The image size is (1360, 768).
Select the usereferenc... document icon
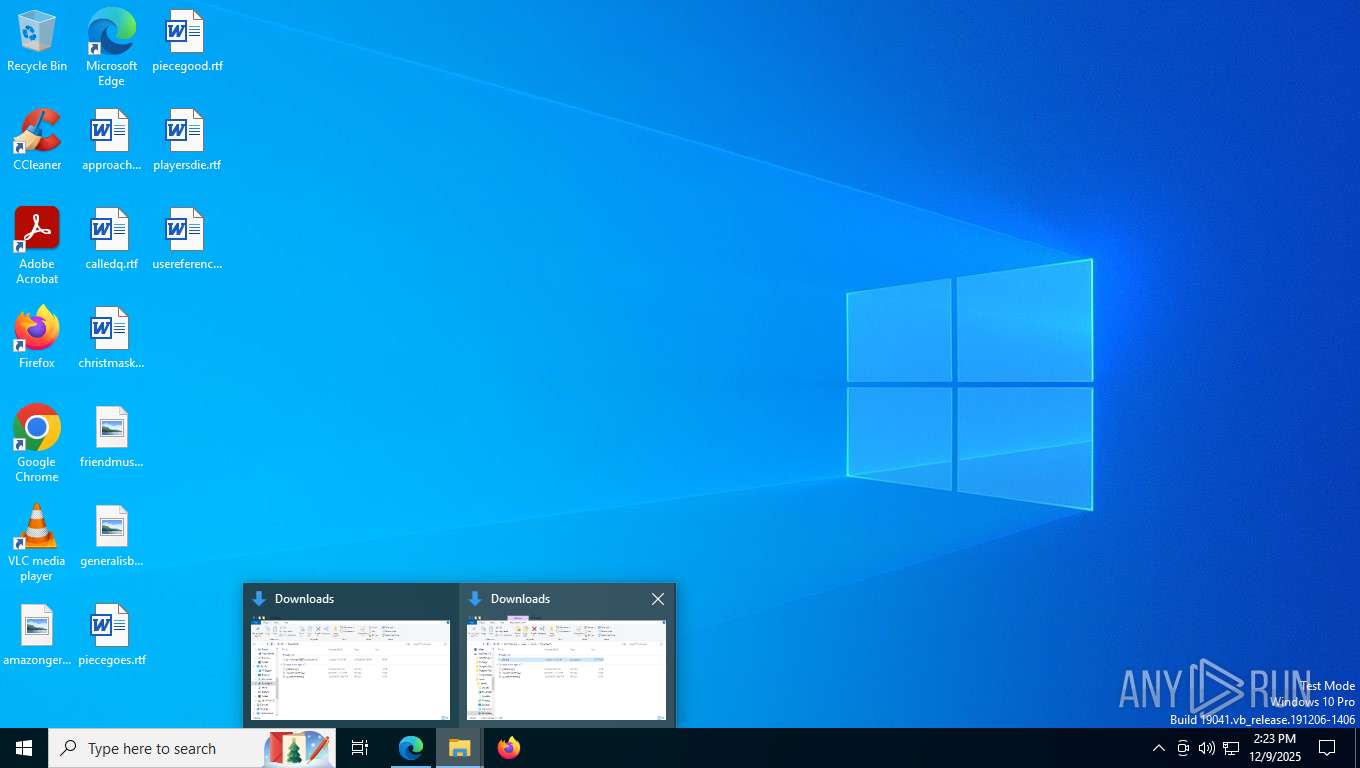coord(187,240)
